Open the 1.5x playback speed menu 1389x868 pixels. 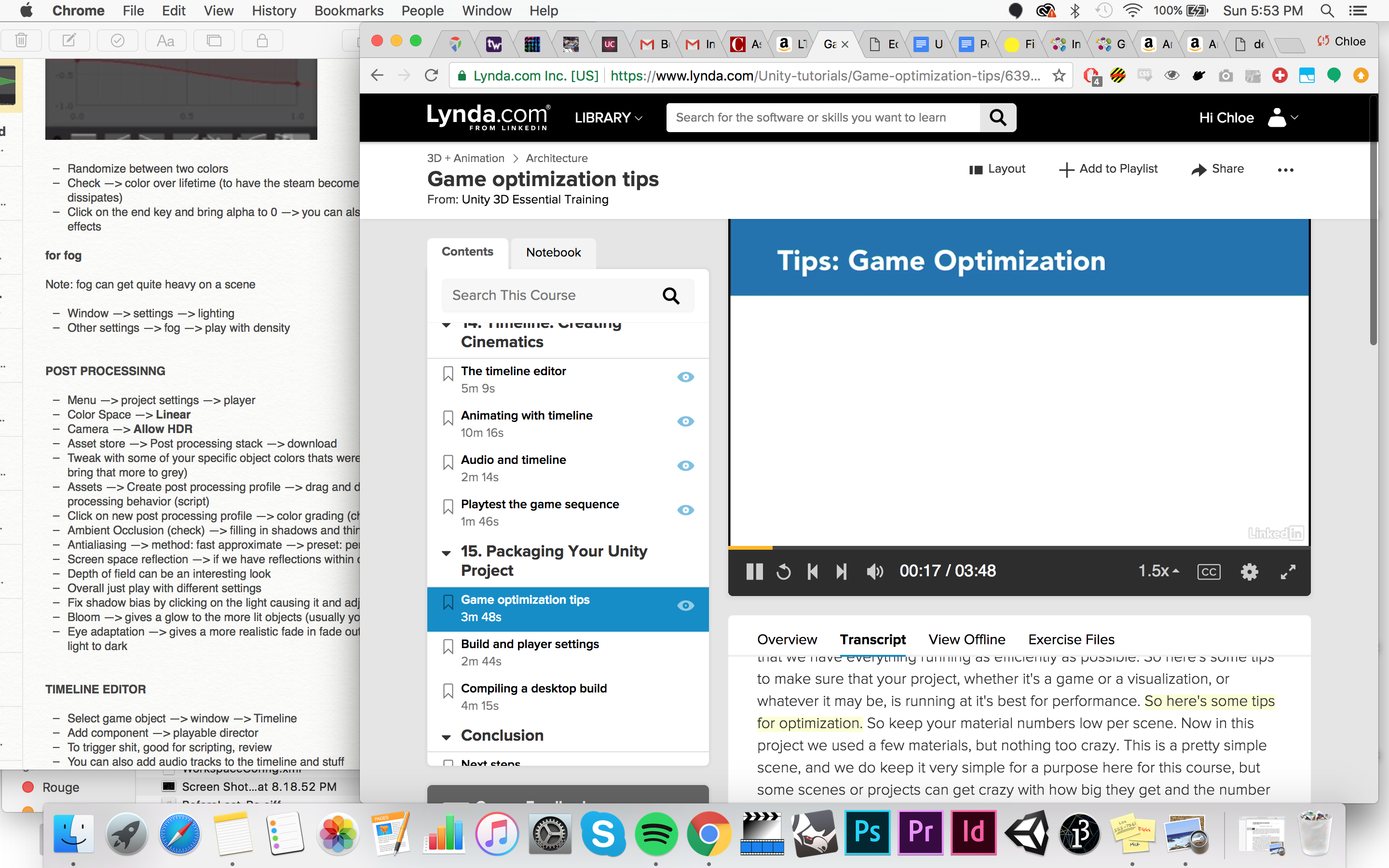[x=1158, y=570]
